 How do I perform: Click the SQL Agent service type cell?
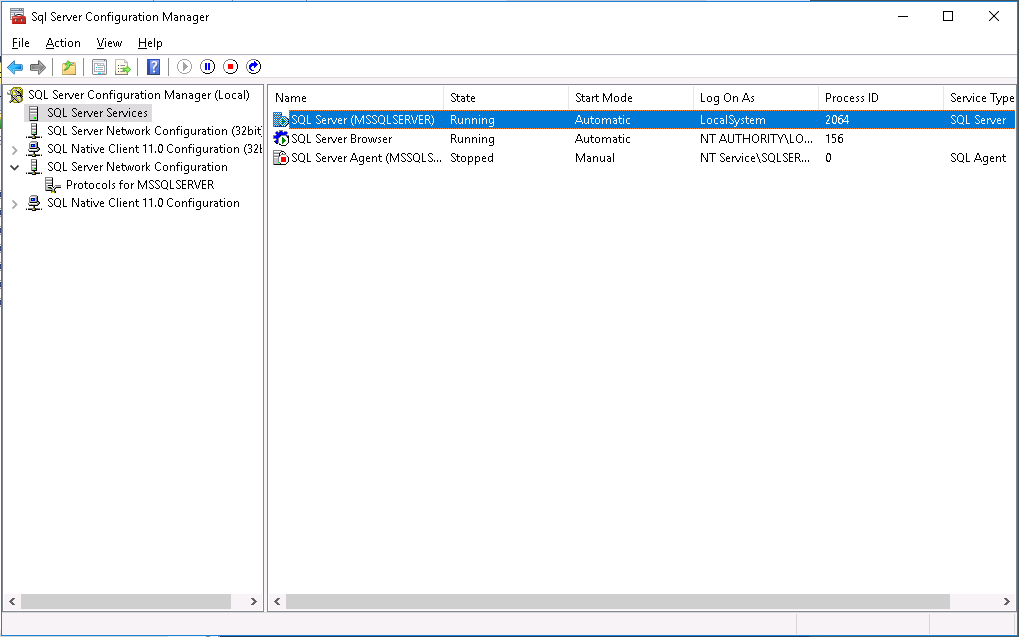(978, 158)
